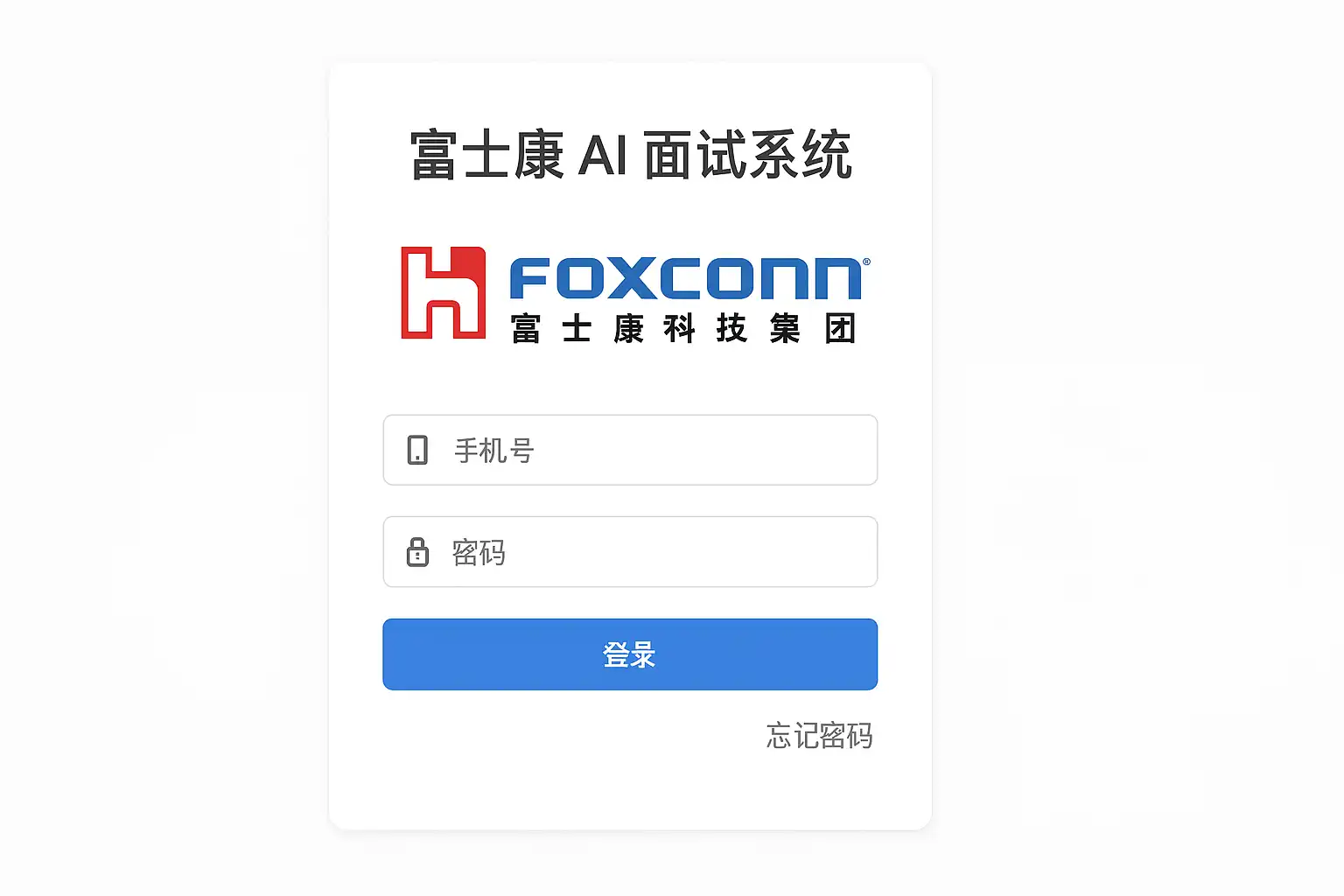Click the 面试系统 words in the heading
1344x896 pixels.
748,155
